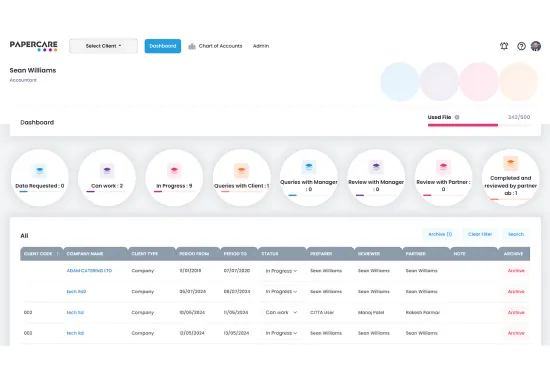Image resolution: width=550 pixels, height=380 pixels.
Task: Click the light blue decorative circle swatch
Action: pyautogui.click(x=400, y=82)
